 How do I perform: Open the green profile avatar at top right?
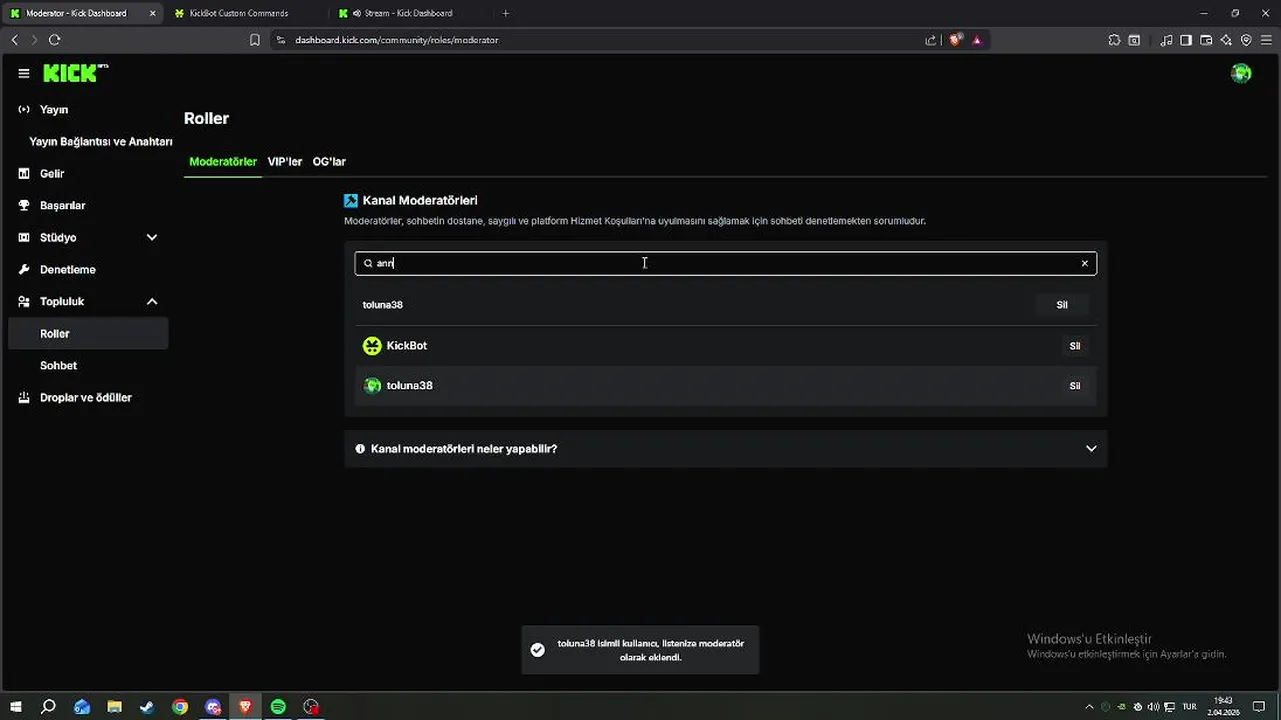pos(1241,73)
